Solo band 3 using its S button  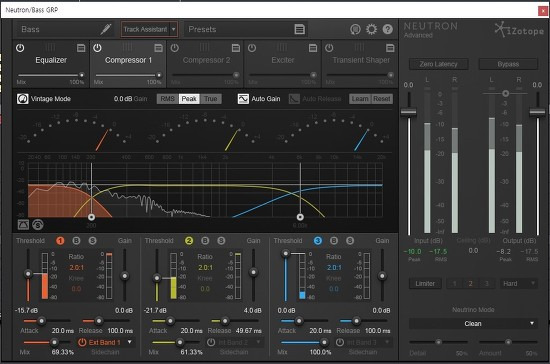click(350, 241)
